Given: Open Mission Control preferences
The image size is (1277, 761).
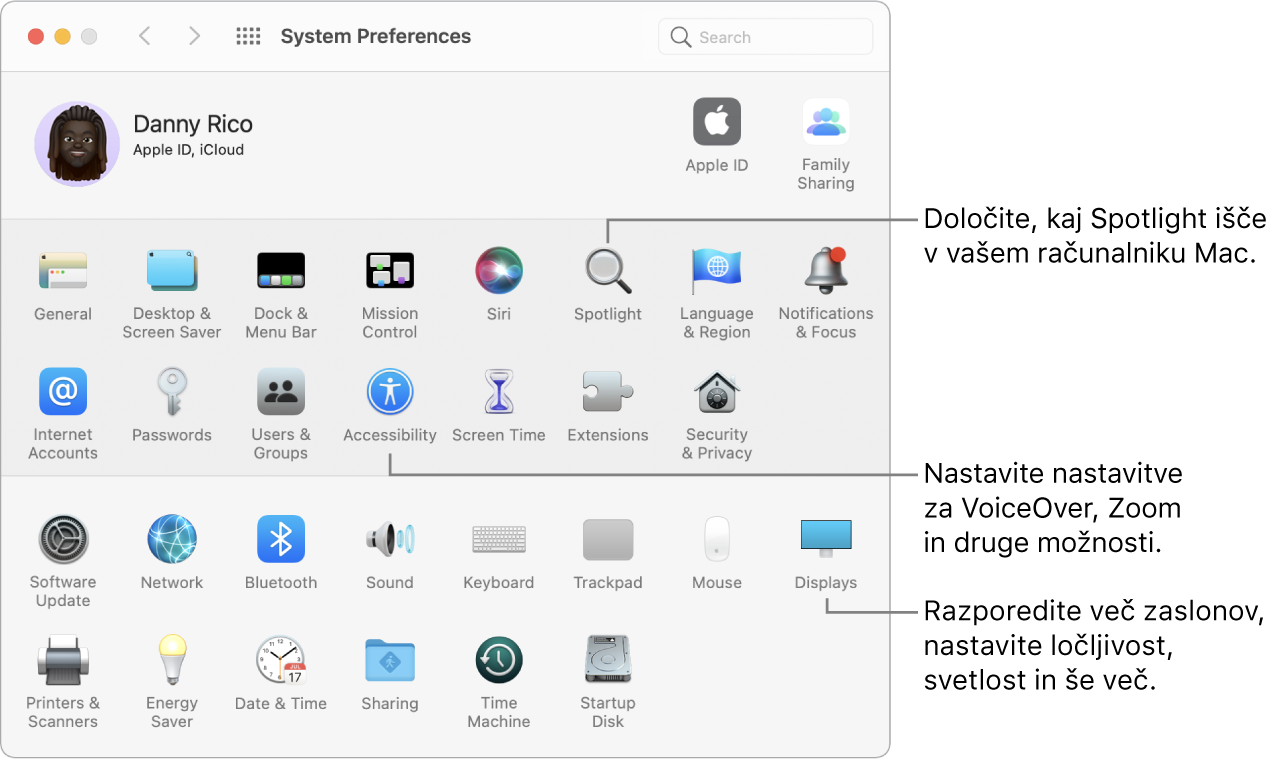Looking at the screenshot, I should [x=390, y=271].
